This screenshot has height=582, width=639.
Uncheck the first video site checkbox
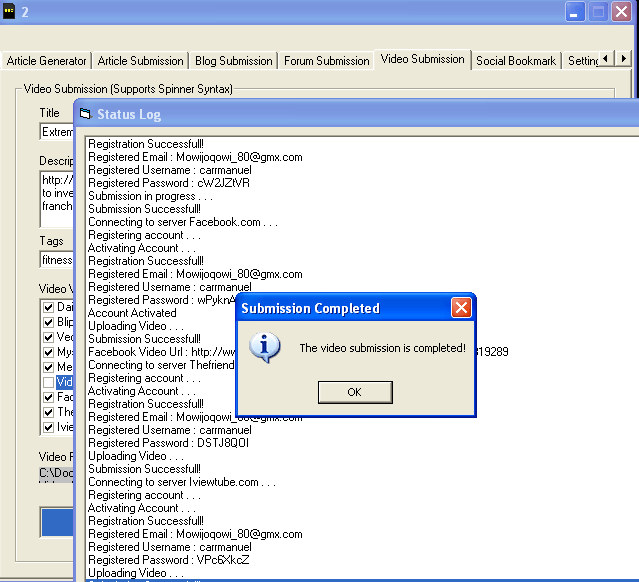pos(48,307)
